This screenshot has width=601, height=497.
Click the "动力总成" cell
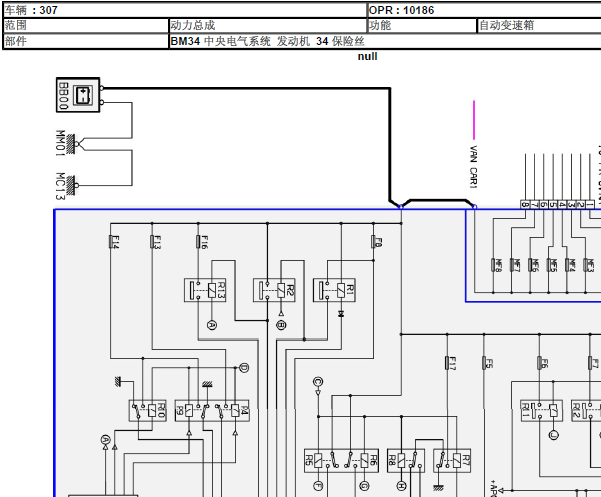268,25
